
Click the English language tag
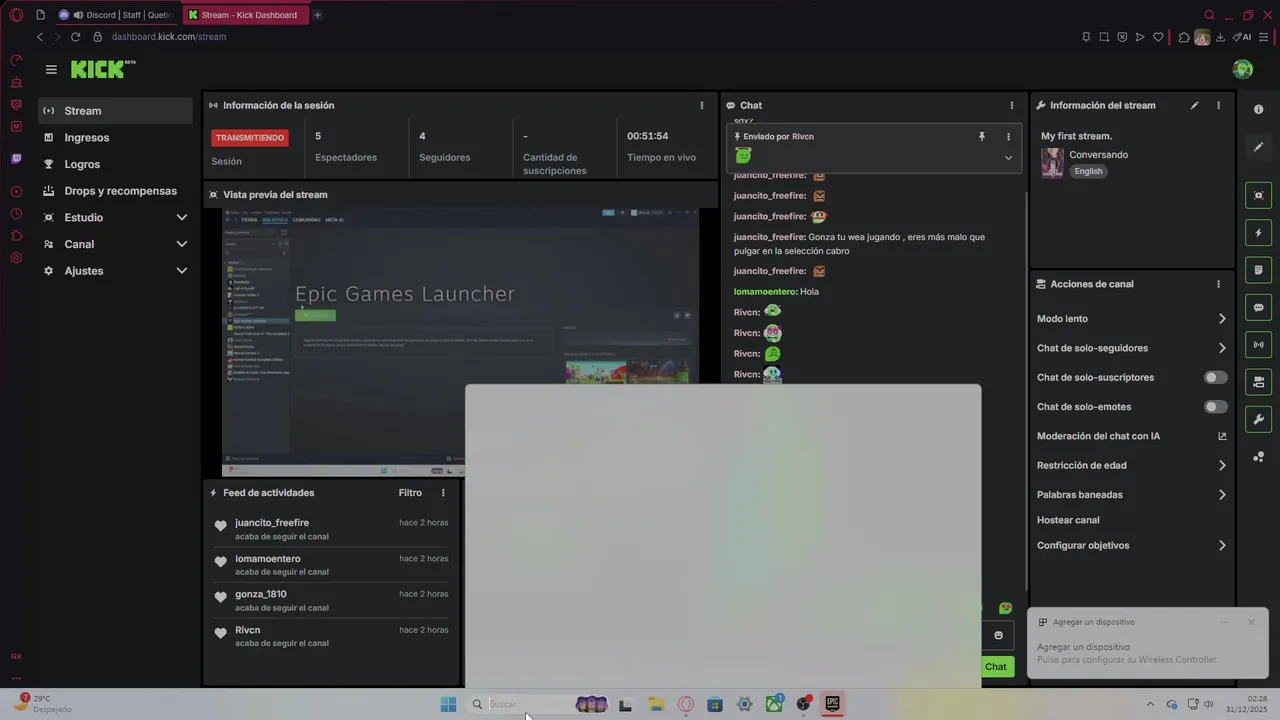click(1088, 171)
